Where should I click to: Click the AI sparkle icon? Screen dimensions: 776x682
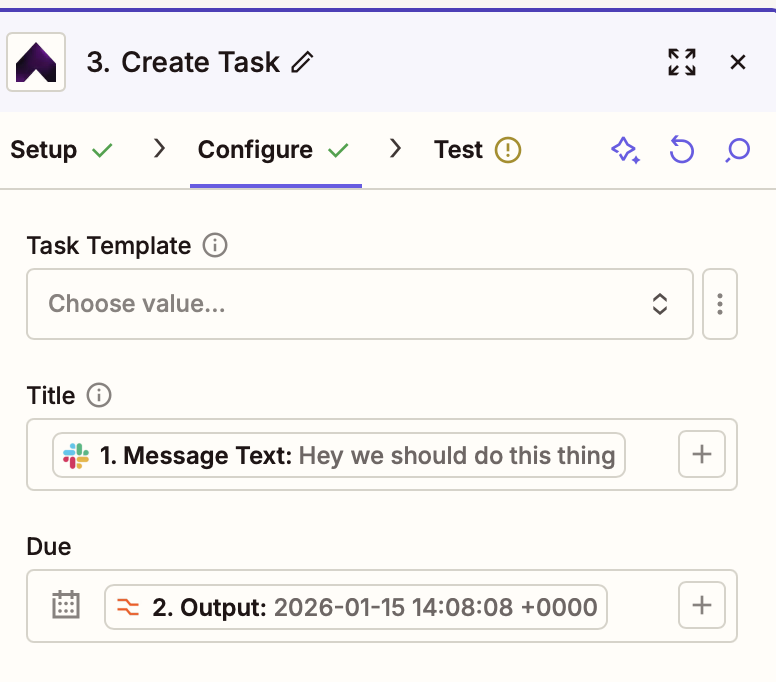(625, 150)
